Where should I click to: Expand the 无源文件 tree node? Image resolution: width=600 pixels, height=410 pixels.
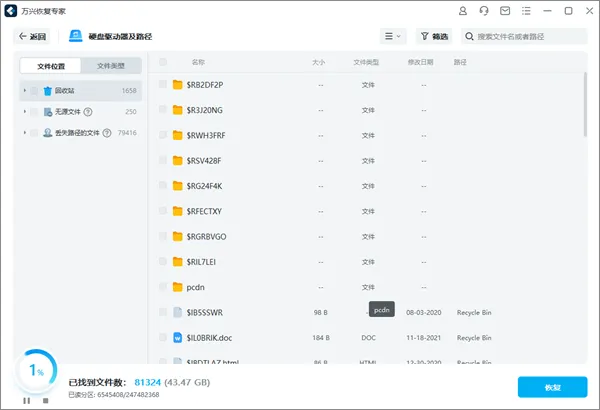point(25,112)
